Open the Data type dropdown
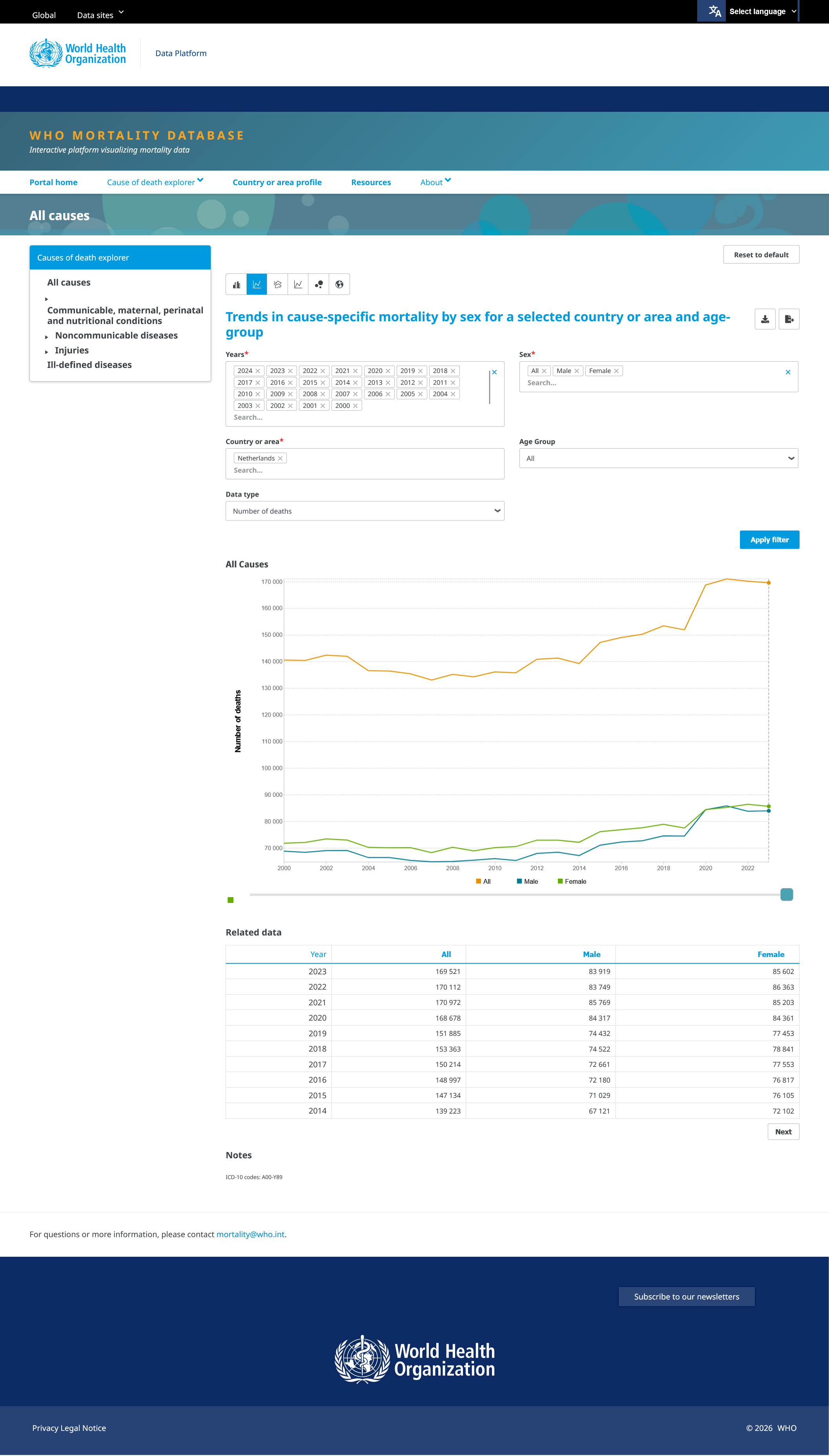The width and height of the screenshot is (829, 1456). coord(365,511)
